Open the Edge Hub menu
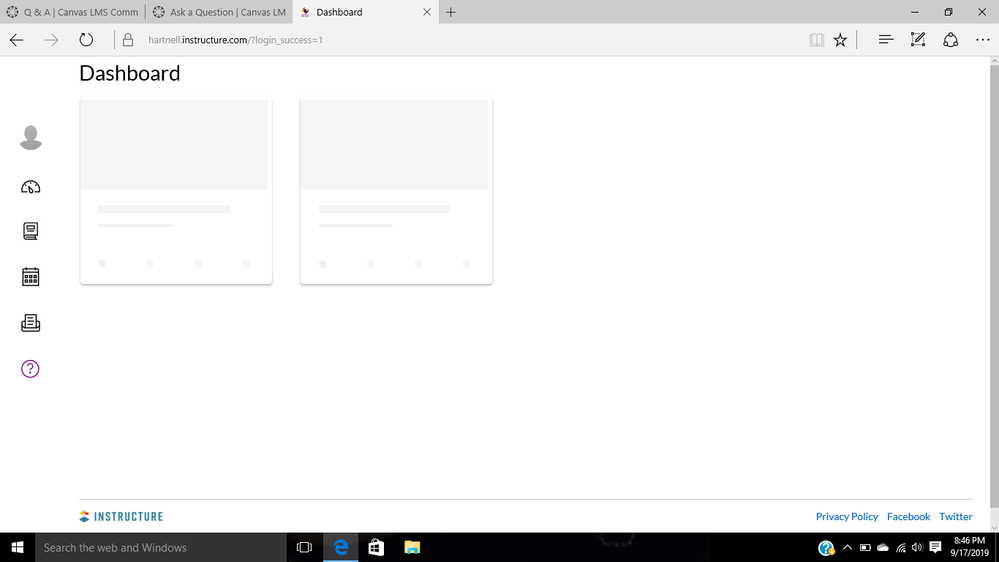The image size is (999, 562). [885, 40]
